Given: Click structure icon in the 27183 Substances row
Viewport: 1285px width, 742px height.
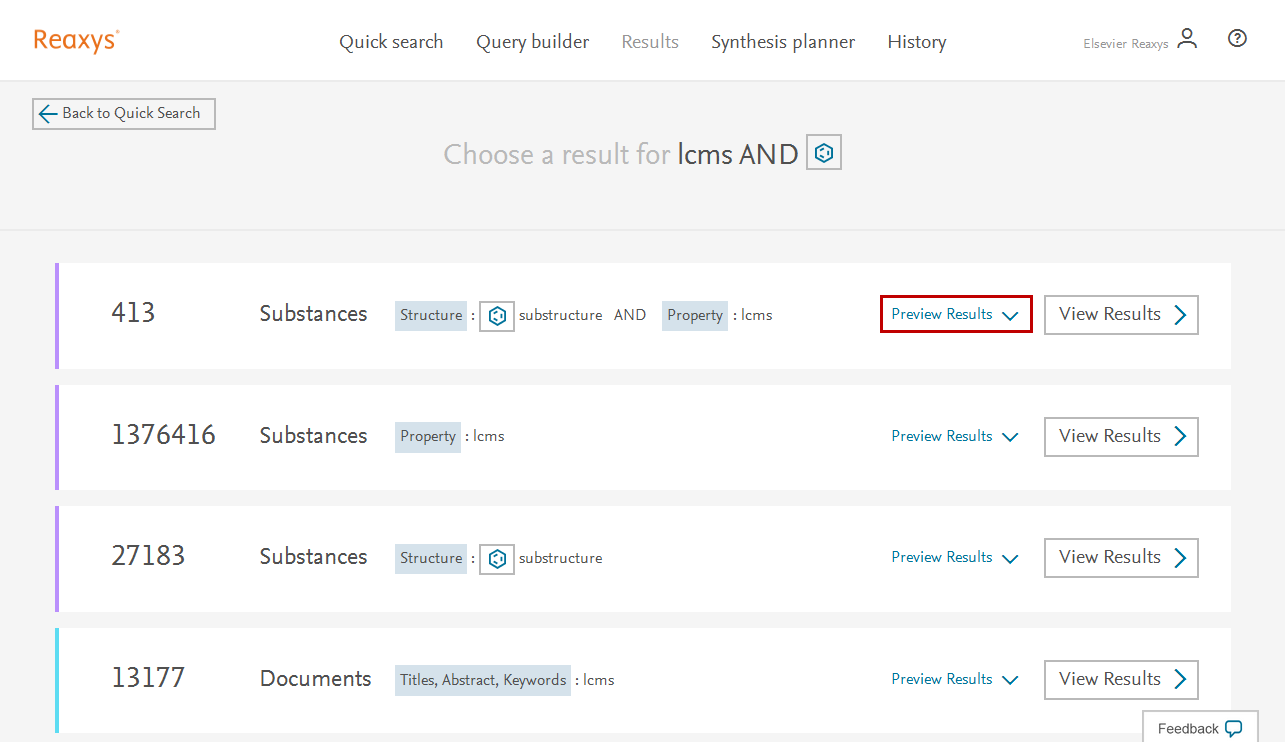Looking at the screenshot, I should point(496,558).
